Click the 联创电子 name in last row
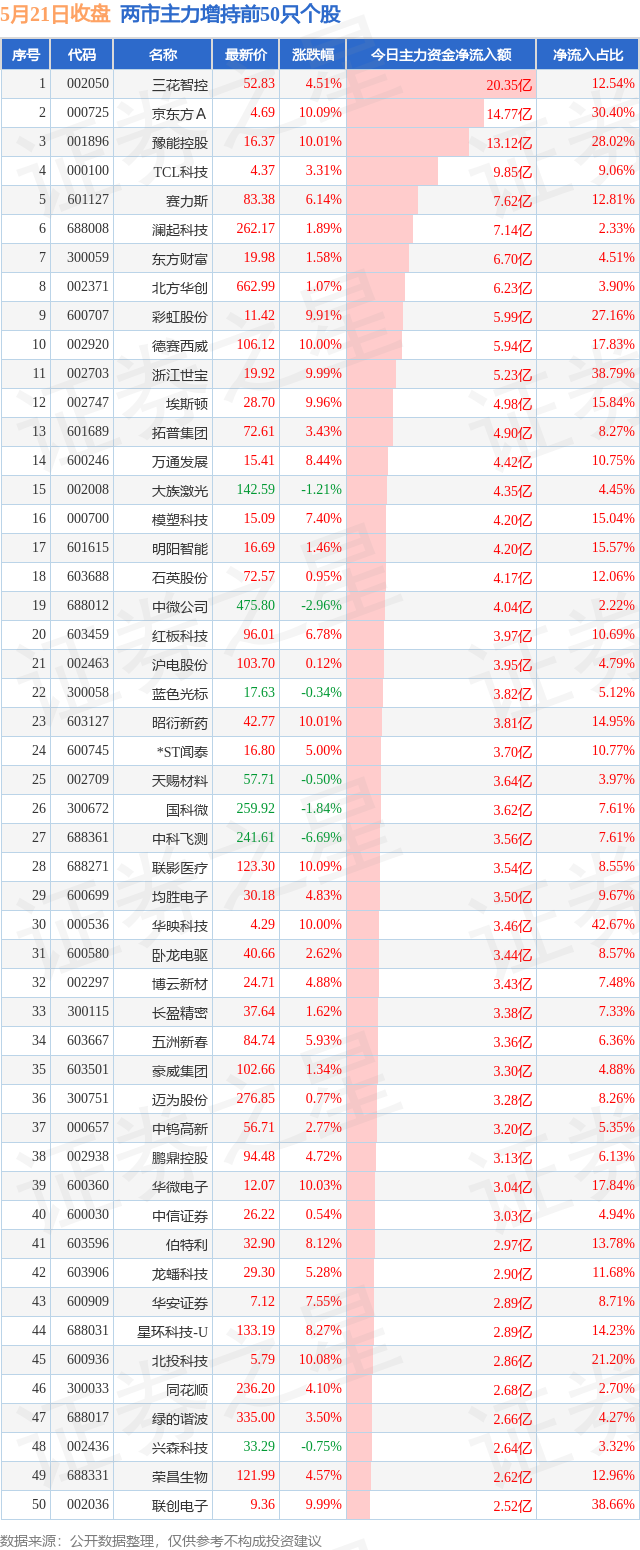Viewport: 640px width, 1550px height. coord(180,1505)
